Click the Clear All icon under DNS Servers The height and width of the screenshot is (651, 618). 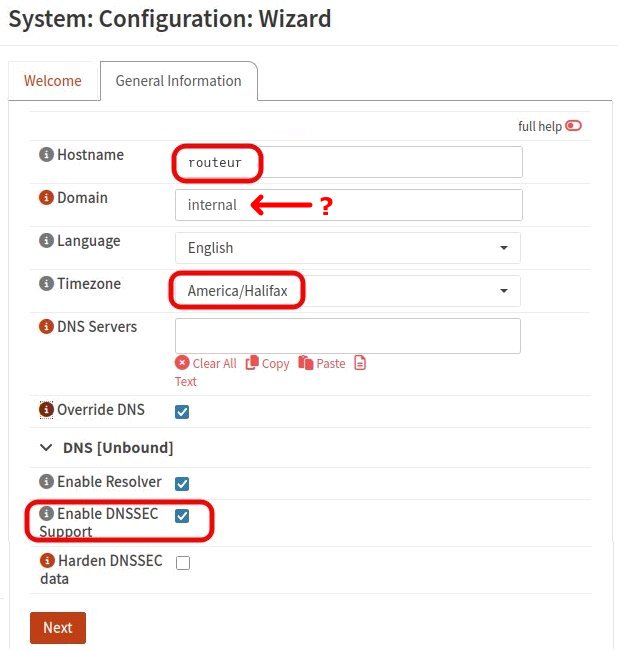click(182, 363)
